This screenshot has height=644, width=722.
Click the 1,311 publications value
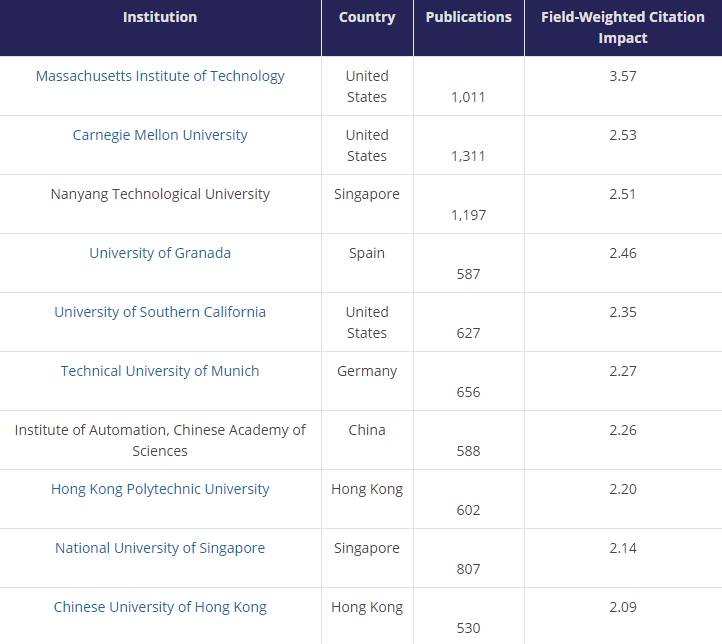click(468, 156)
